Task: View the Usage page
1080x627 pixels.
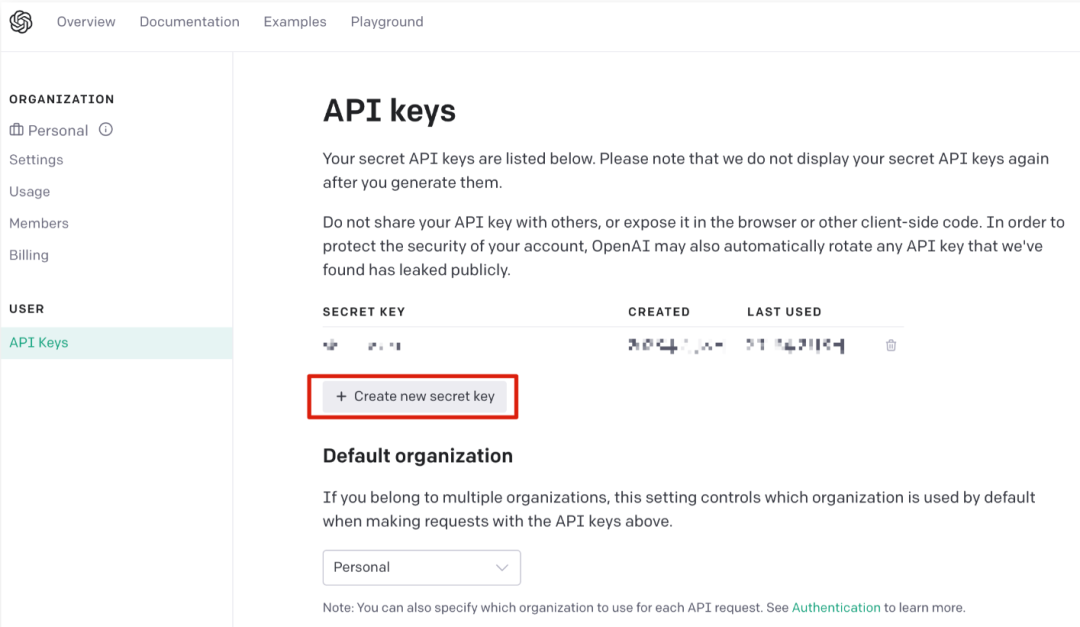Action: coord(30,192)
